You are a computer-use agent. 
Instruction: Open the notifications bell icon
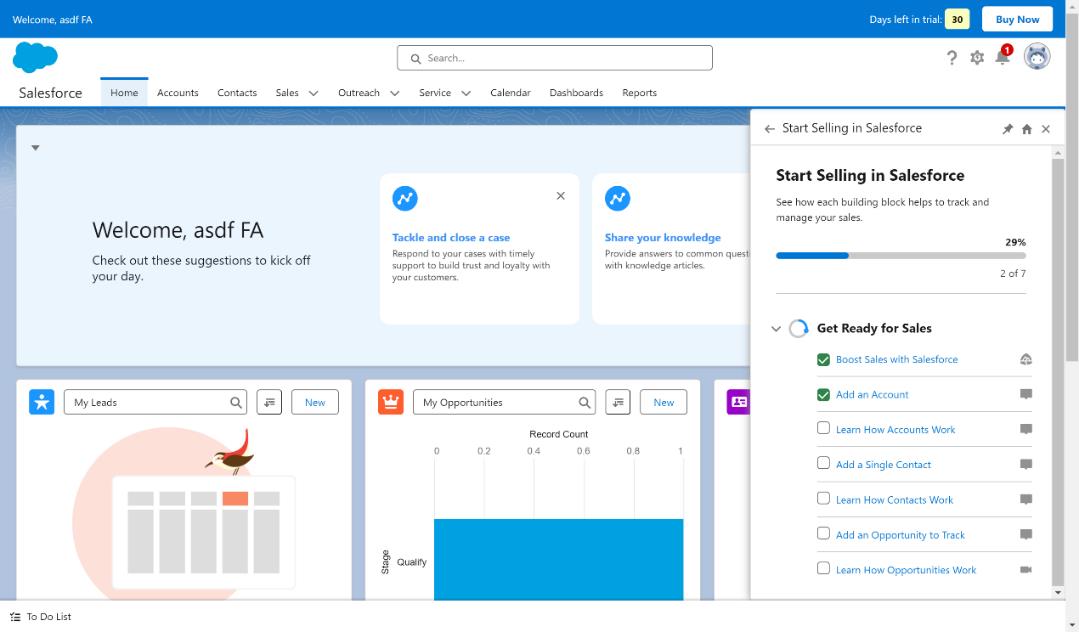tap(1002, 58)
